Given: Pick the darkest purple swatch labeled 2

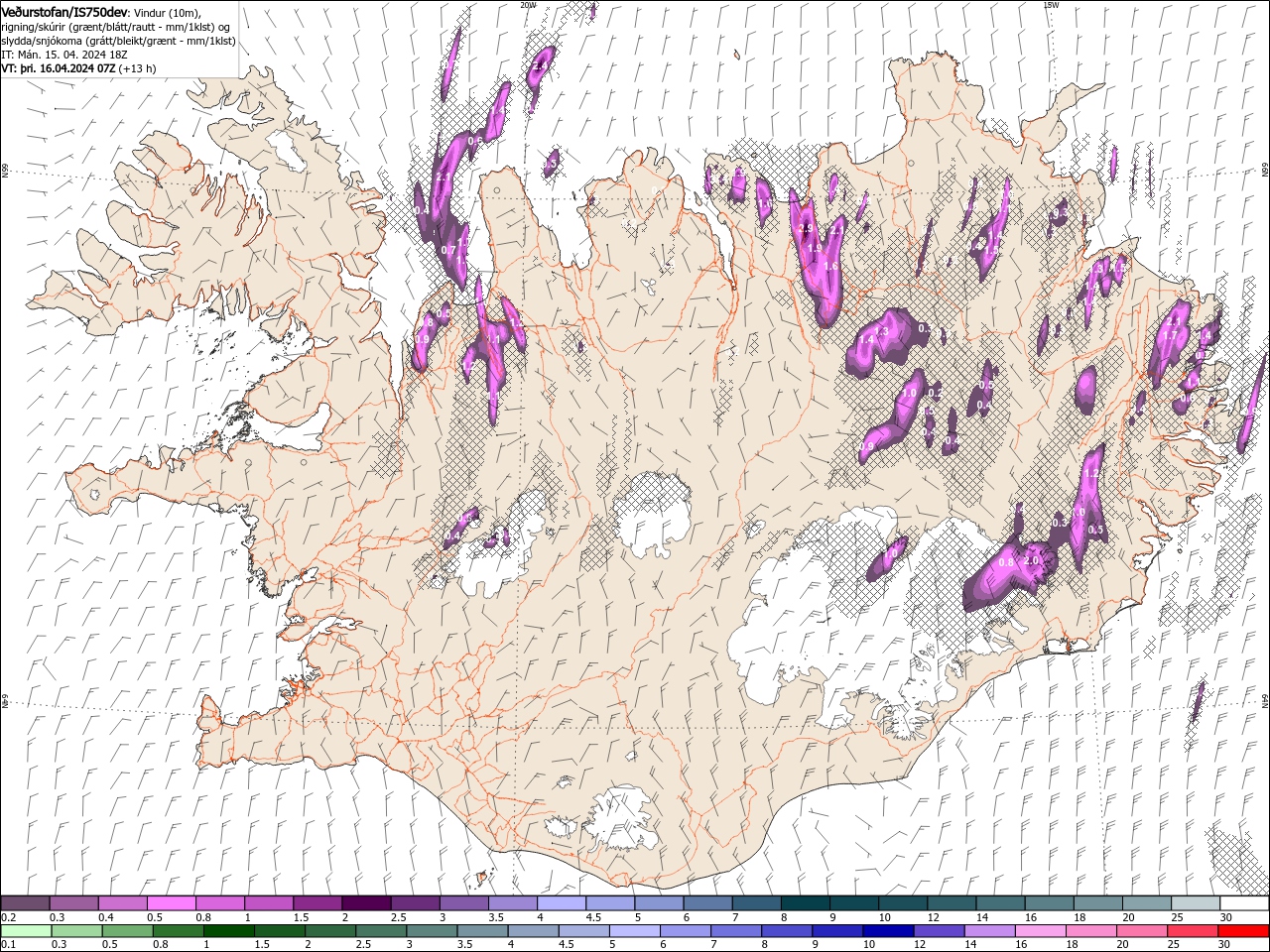Looking at the screenshot, I should [x=366, y=903].
